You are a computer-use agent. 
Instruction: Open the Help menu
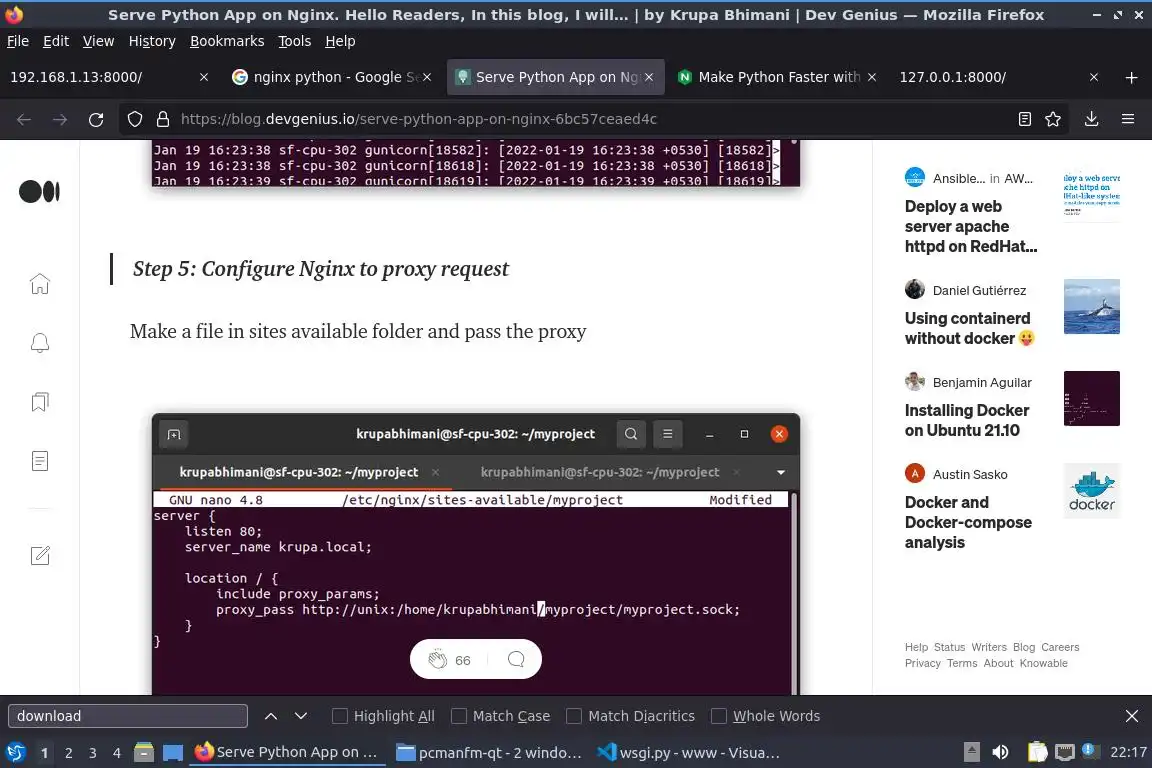click(340, 41)
